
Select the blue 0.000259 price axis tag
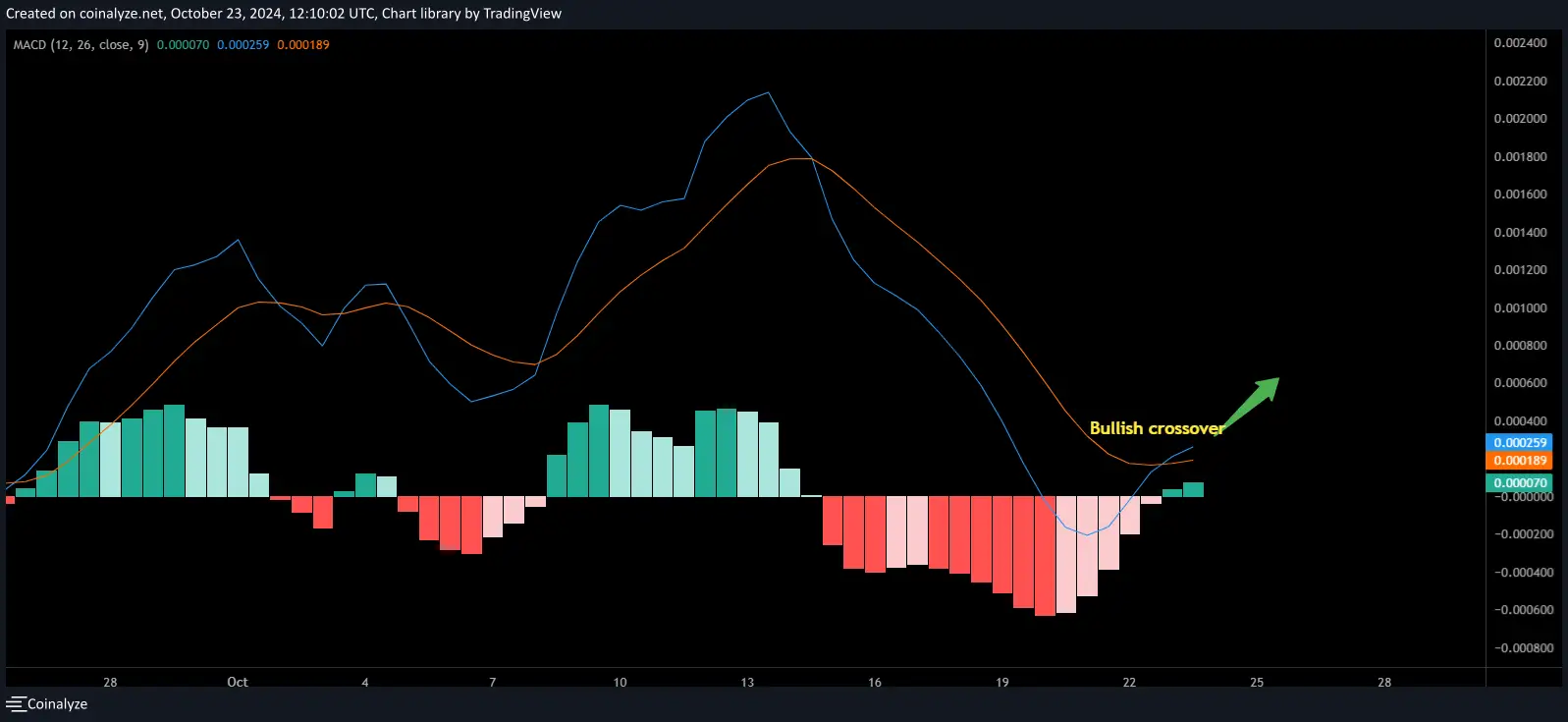pyautogui.click(x=1520, y=443)
